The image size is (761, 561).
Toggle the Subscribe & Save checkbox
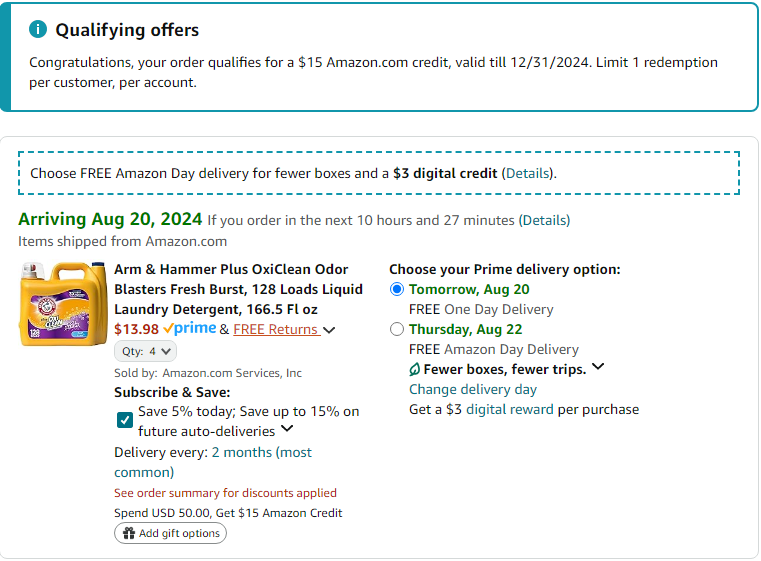point(125,420)
